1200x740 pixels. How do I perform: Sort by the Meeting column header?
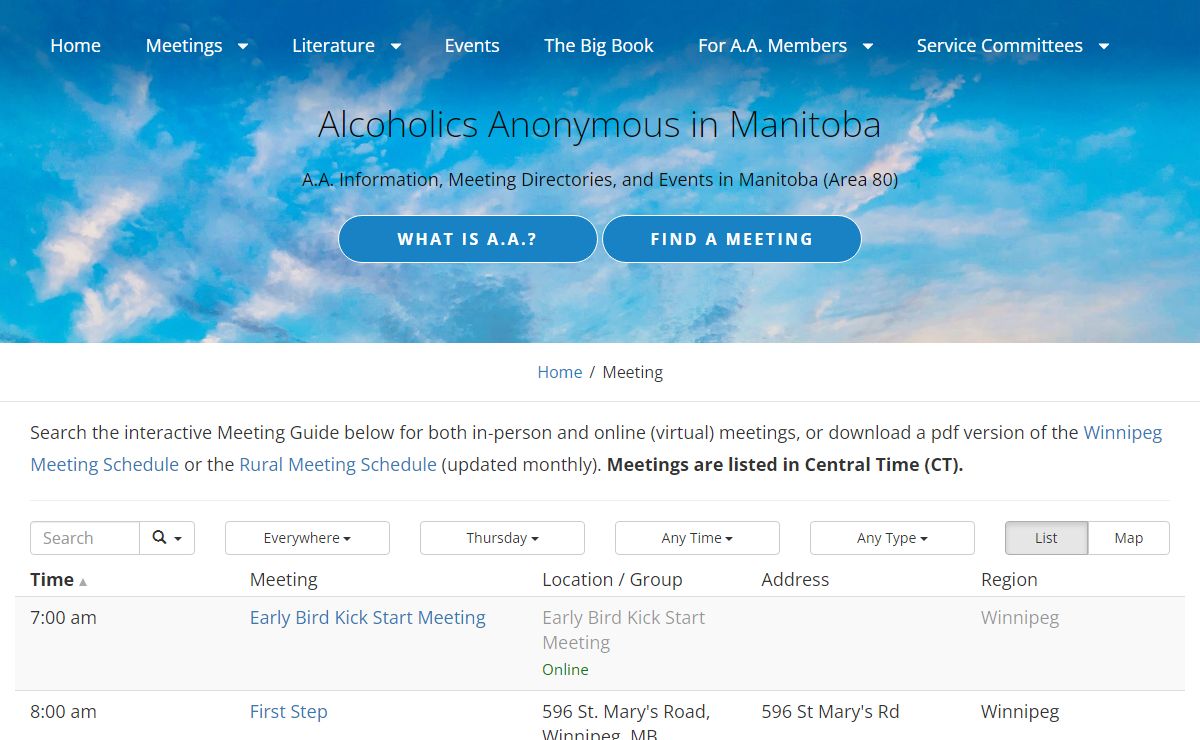coord(284,580)
